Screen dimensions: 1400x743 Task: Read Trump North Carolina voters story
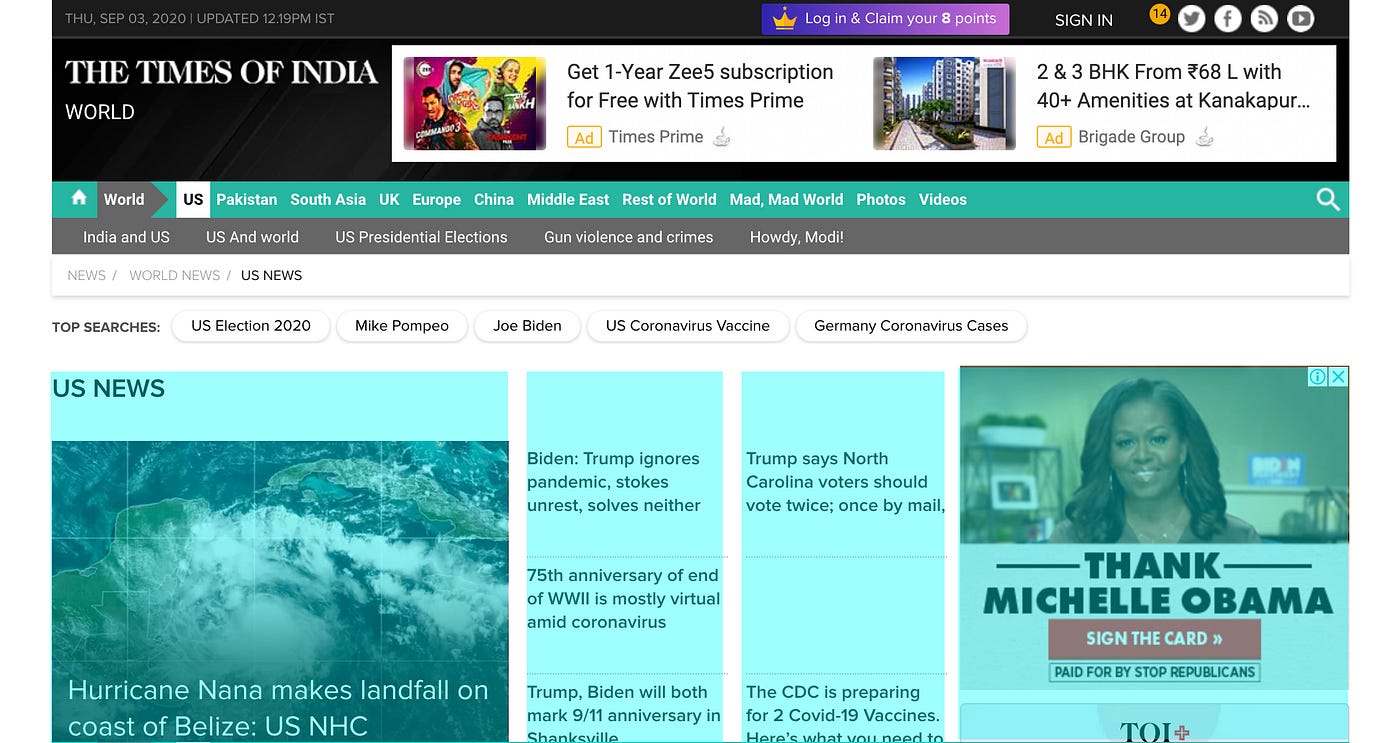click(x=845, y=482)
